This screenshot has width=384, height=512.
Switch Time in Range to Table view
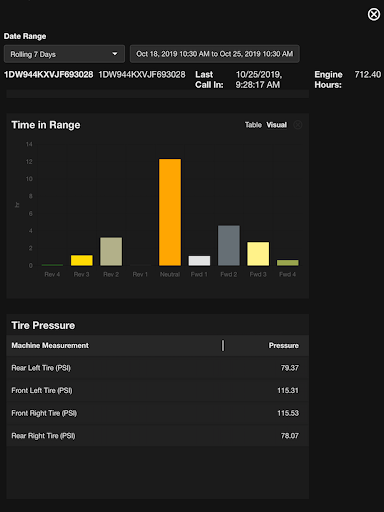coord(253,125)
